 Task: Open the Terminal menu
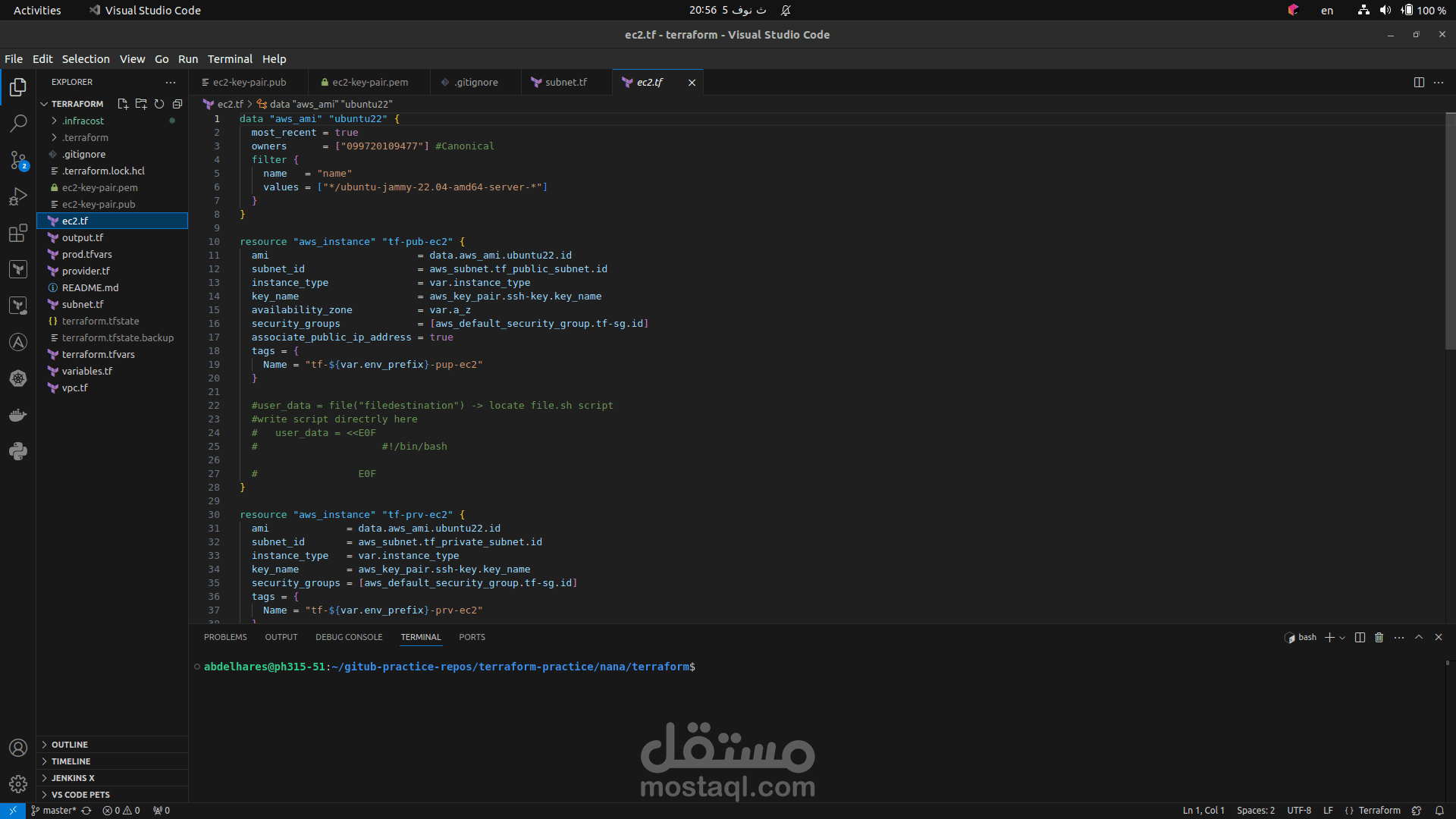tap(230, 59)
